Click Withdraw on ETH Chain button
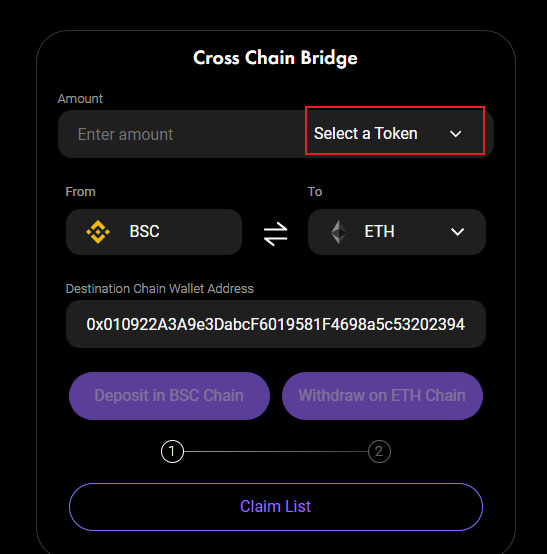Image resolution: width=547 pixels, height=554 pixels. 382,396
